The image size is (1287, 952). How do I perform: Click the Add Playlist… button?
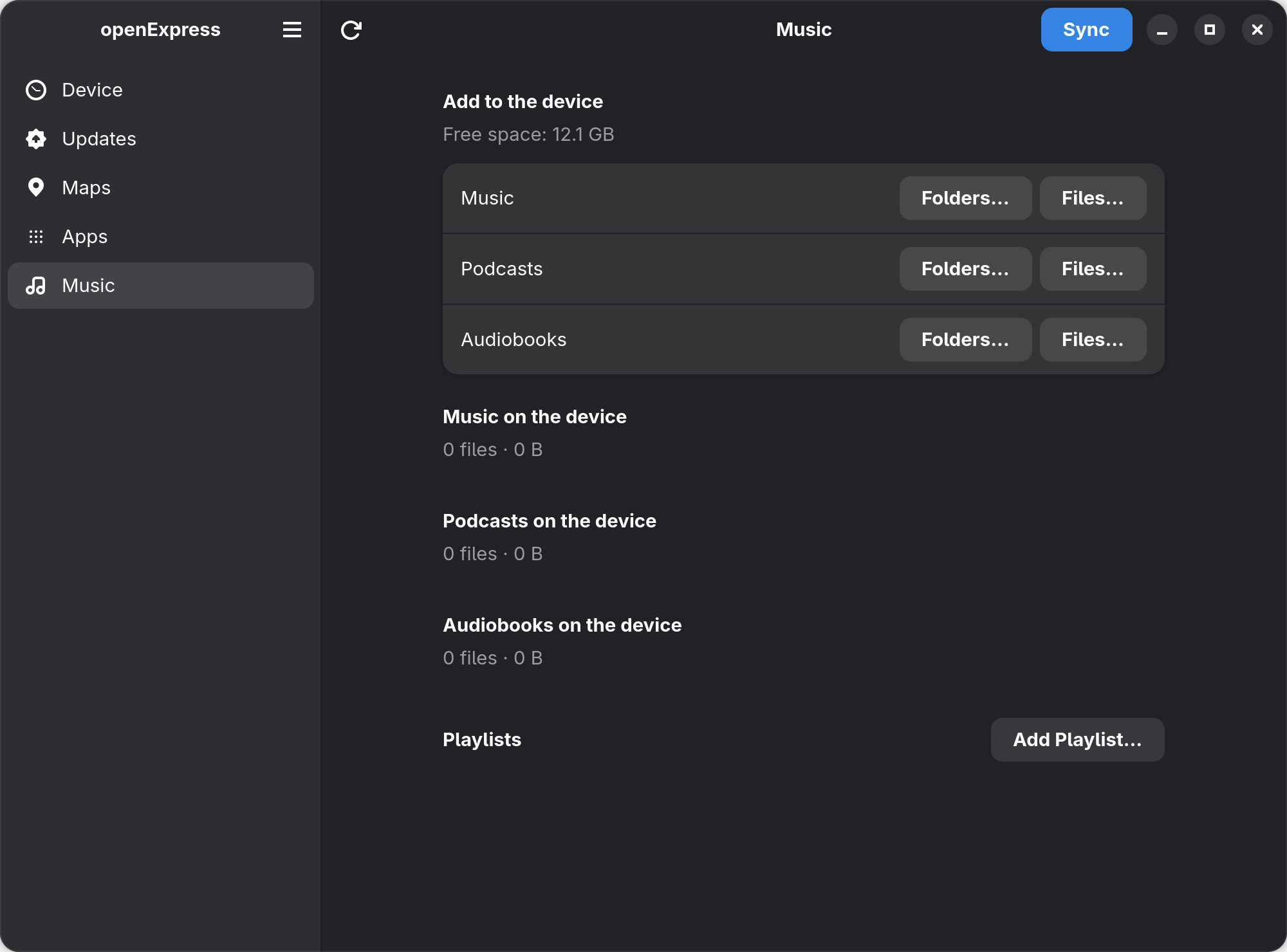coord(1077,740)
